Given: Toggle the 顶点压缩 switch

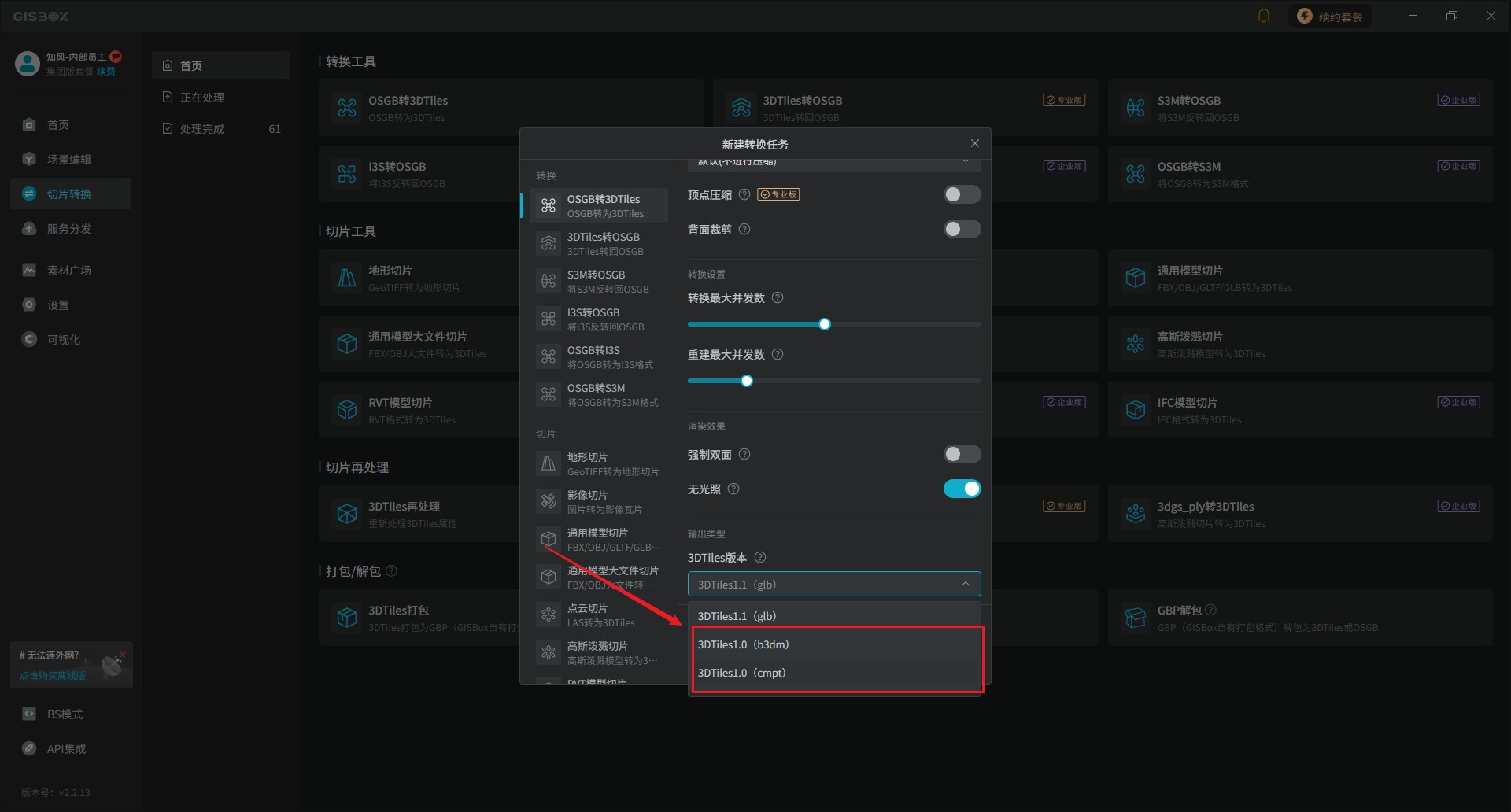Looking at the screenshot, I should pos(962,194).
